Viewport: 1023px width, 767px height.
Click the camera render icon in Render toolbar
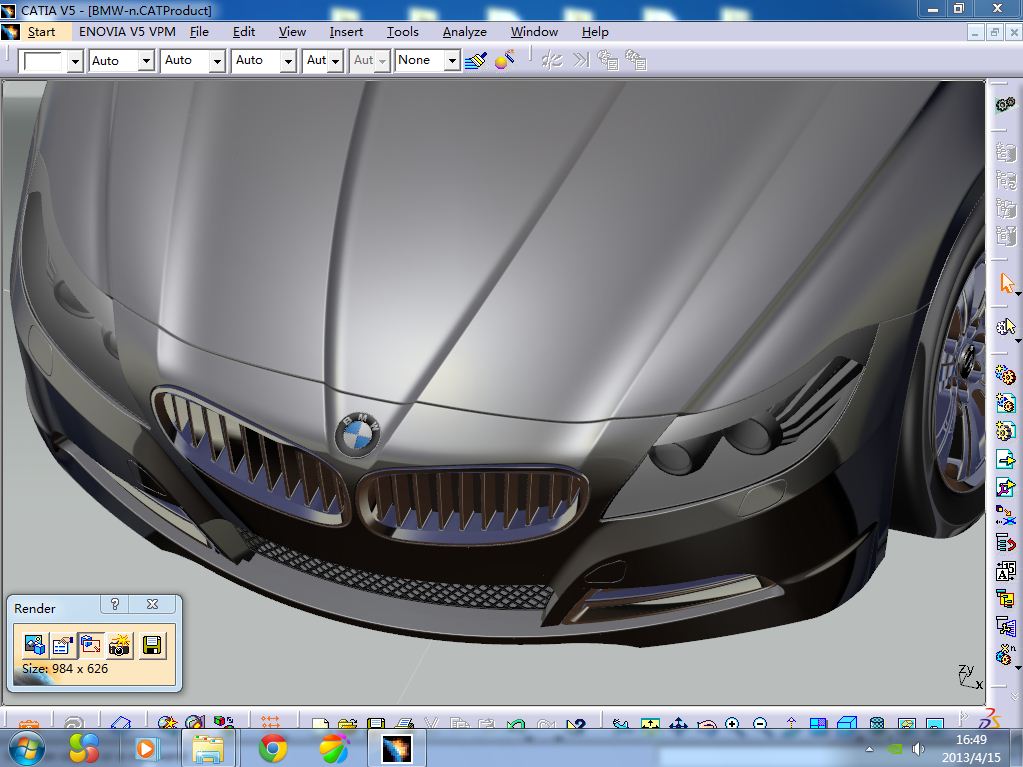pos(119,645)
